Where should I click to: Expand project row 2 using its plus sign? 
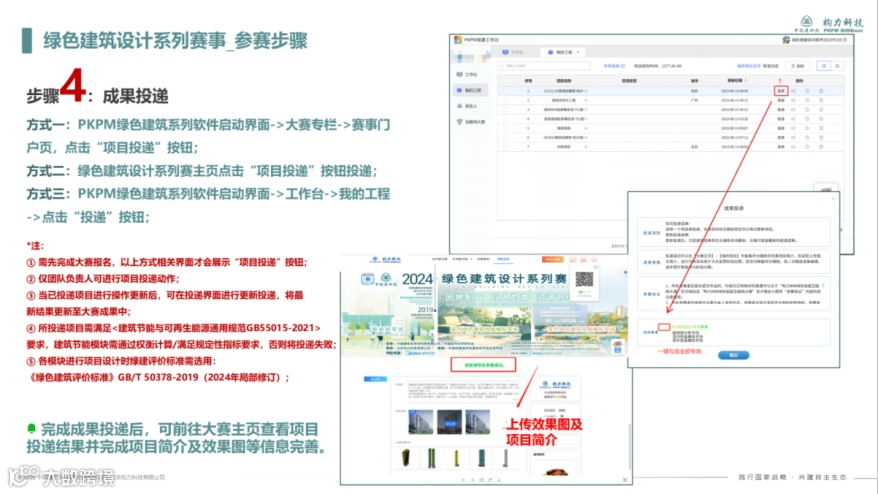tap(586, 100)
